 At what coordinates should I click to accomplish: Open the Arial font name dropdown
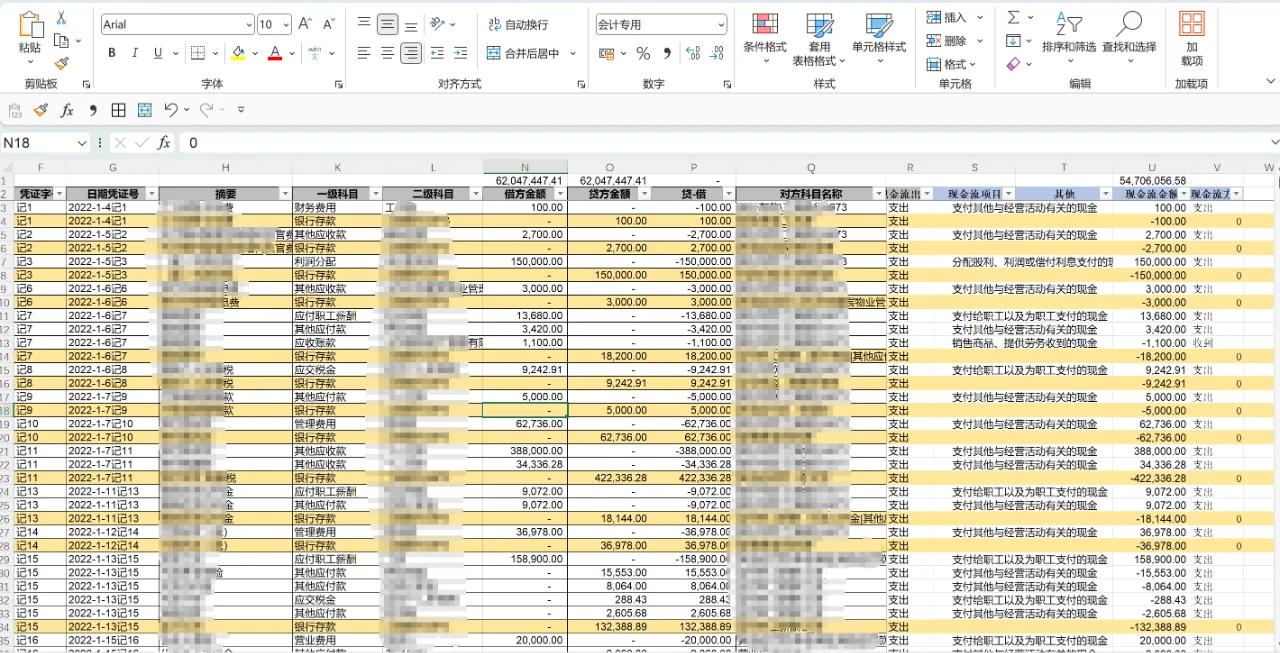pos(248,24)
